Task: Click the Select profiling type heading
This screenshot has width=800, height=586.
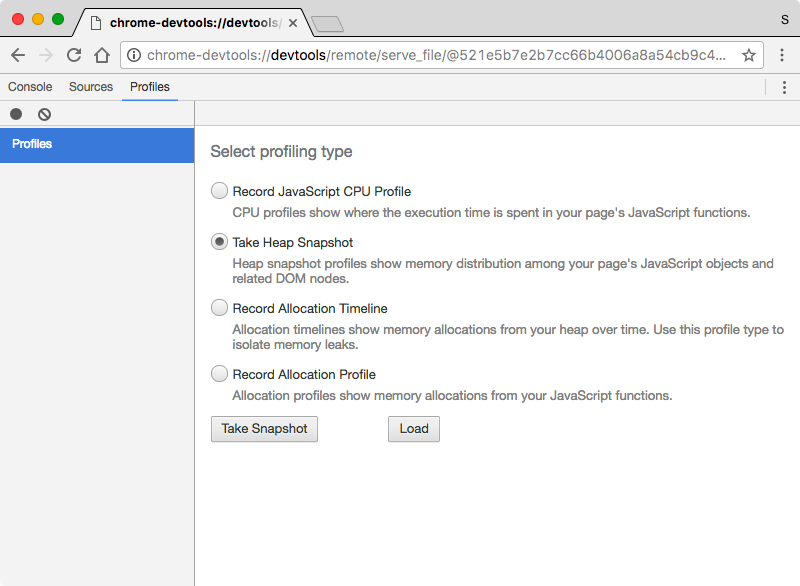Action: (281, 151)
